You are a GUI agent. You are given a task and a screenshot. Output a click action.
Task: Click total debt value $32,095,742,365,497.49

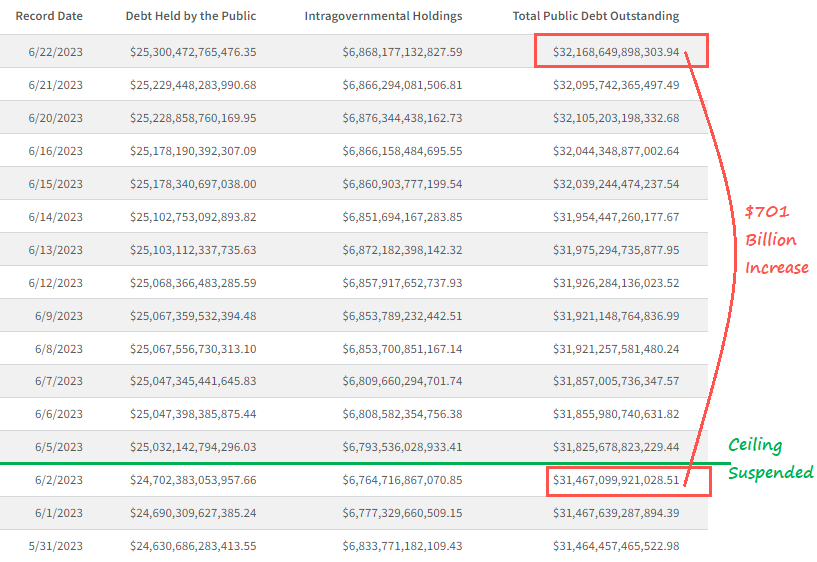click(x=616, y=85)
